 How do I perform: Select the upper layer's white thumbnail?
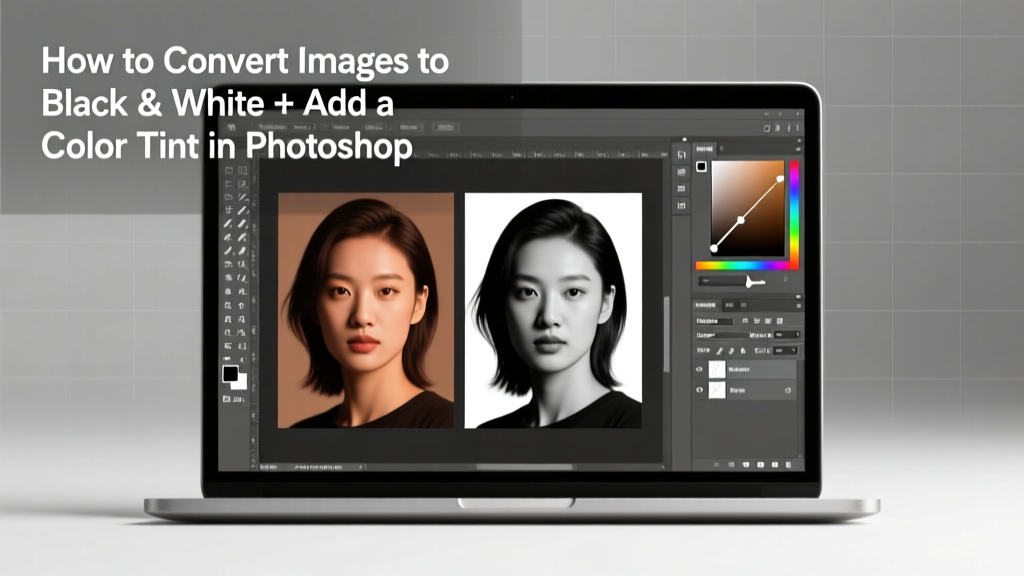coord(717,370)
